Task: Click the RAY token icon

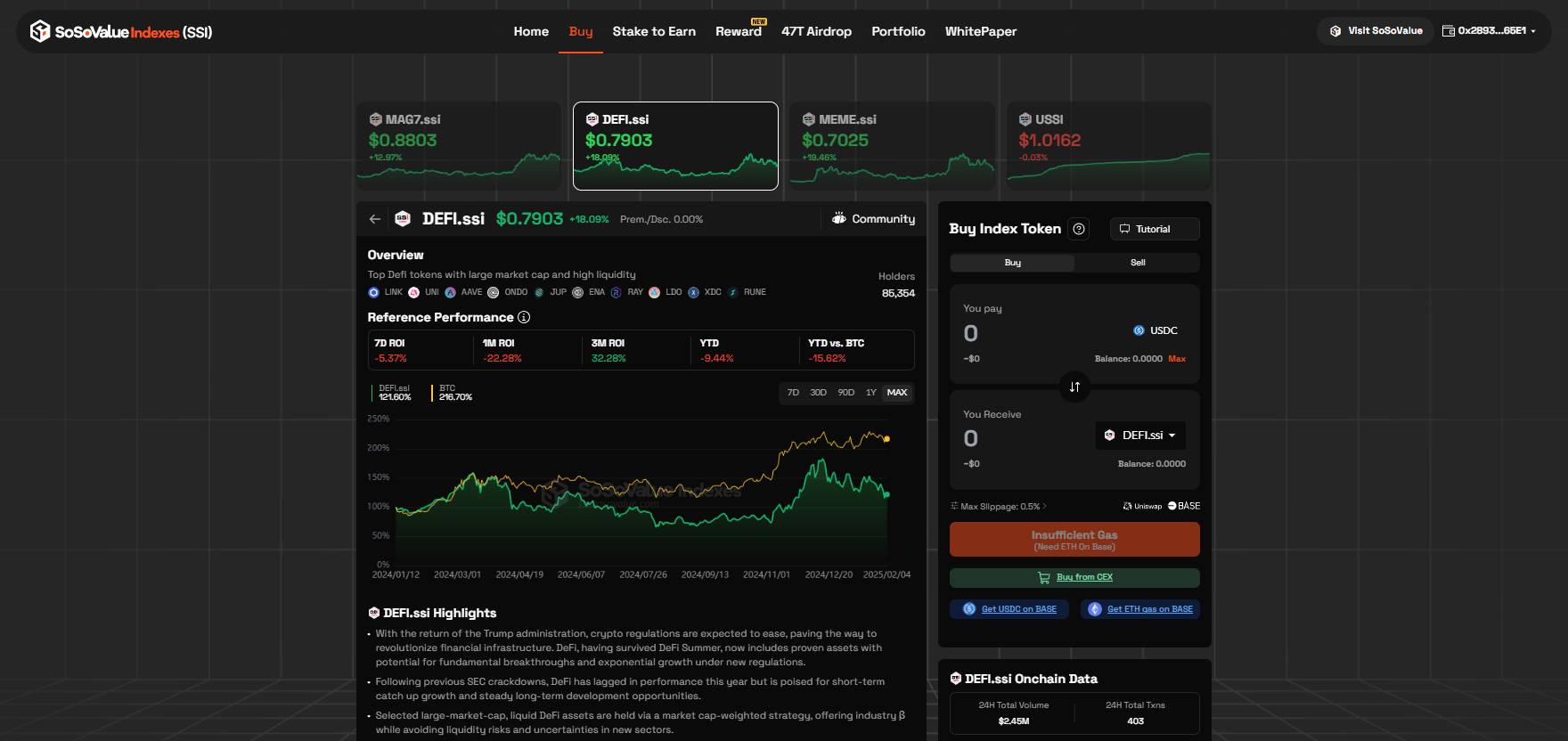Action: tap(616, 292)
